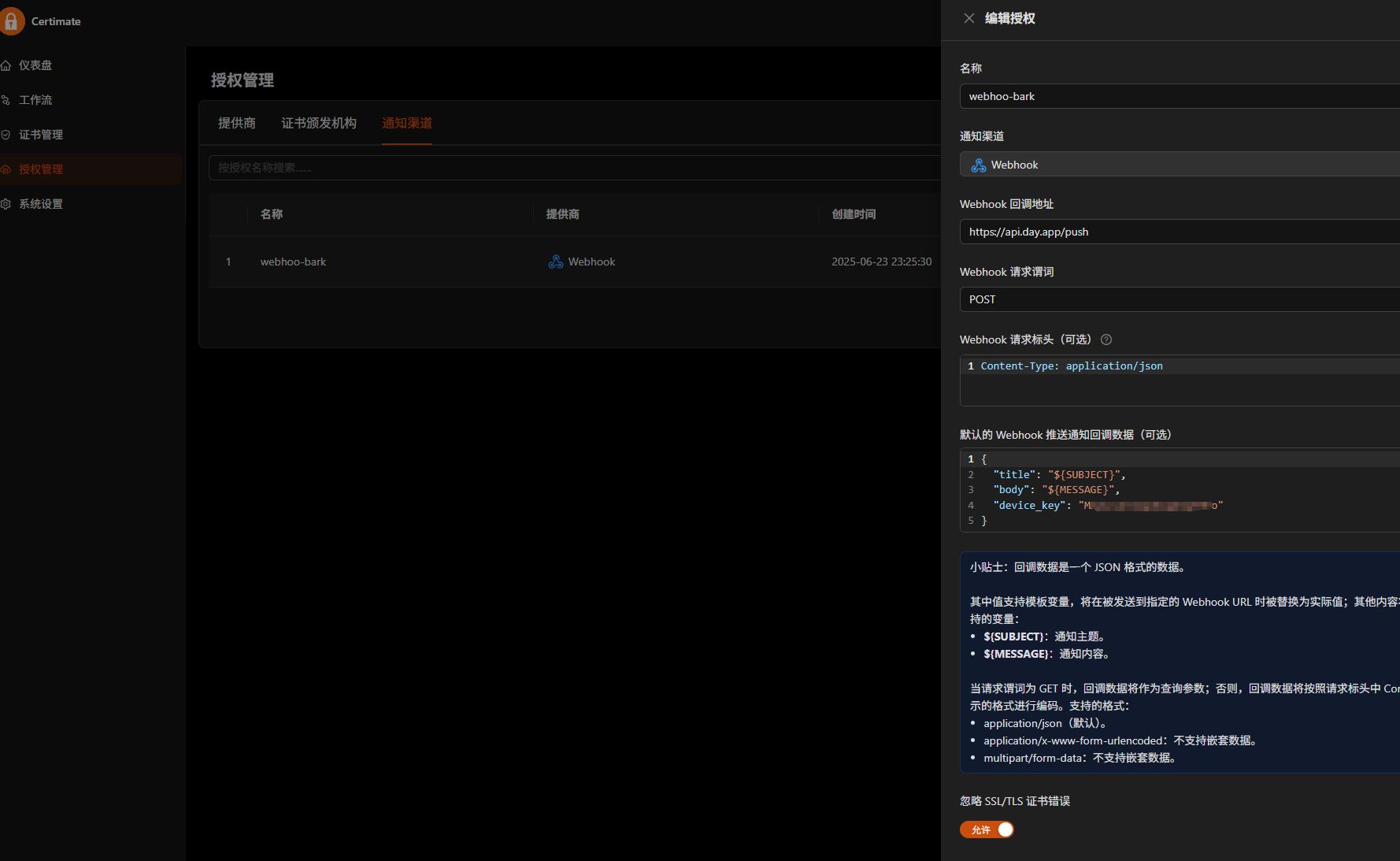This screenshot has height=861, width=1400.
Task: Edit the 名称 field containing webhoo-bark
Action: [x=1180, y=96]
